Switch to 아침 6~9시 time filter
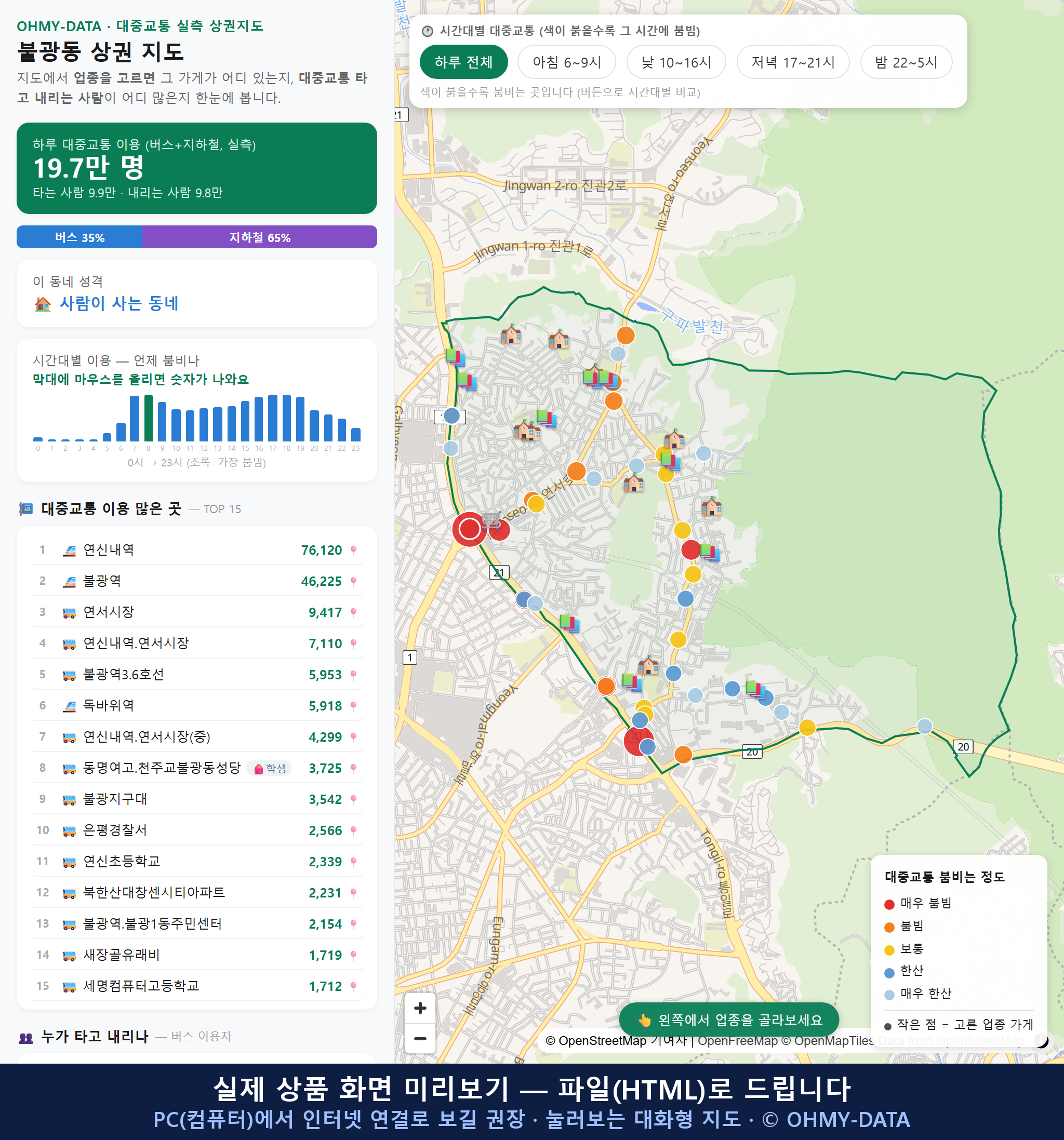The height and width of the screenshot is (1140, 1064). 567,62
